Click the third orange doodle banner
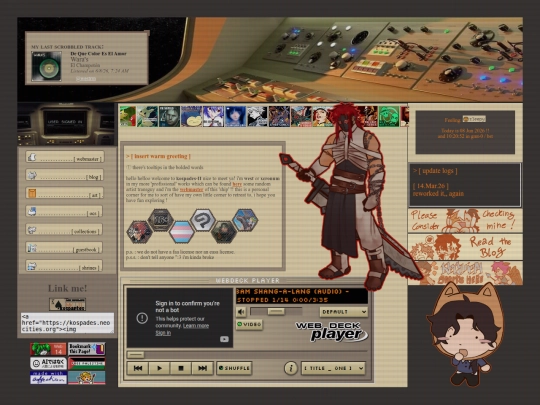This screenshot has width=540, height=405. click(x=465, y=273)
